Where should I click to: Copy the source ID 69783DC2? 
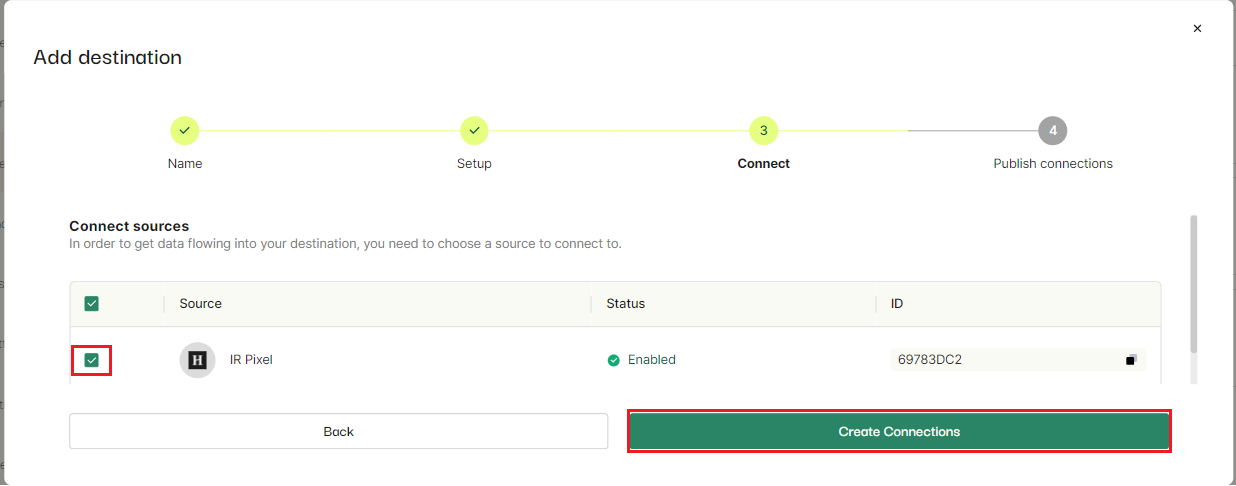pos(1131,360)
